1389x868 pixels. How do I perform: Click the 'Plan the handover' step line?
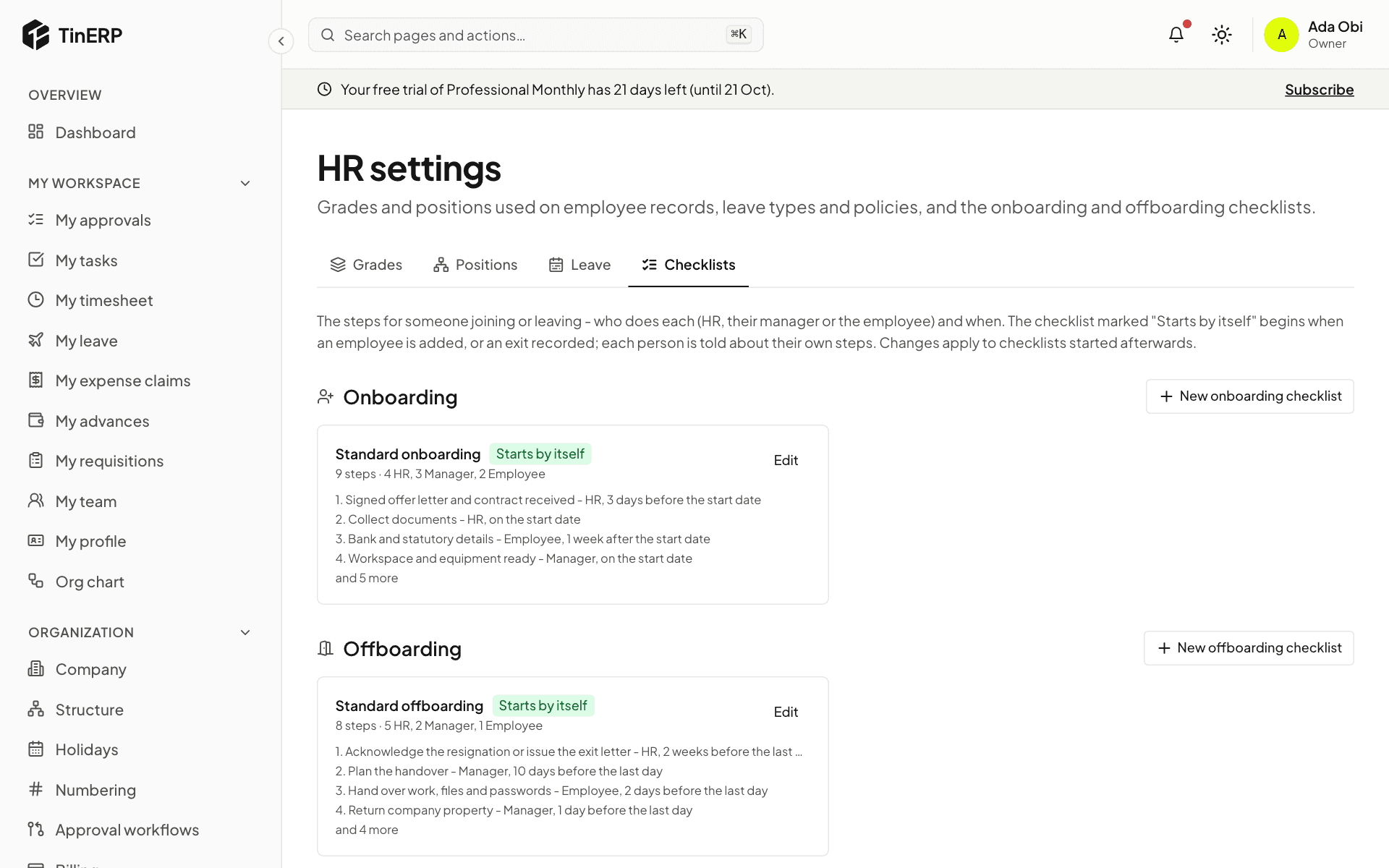(x=499, y=771)
